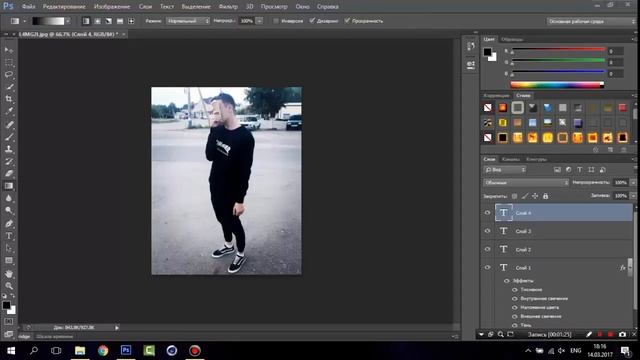The height and width of the screenshot is (360, 640).
Task: Open the Режим blend mode dropdown
Action: [188, 21]
